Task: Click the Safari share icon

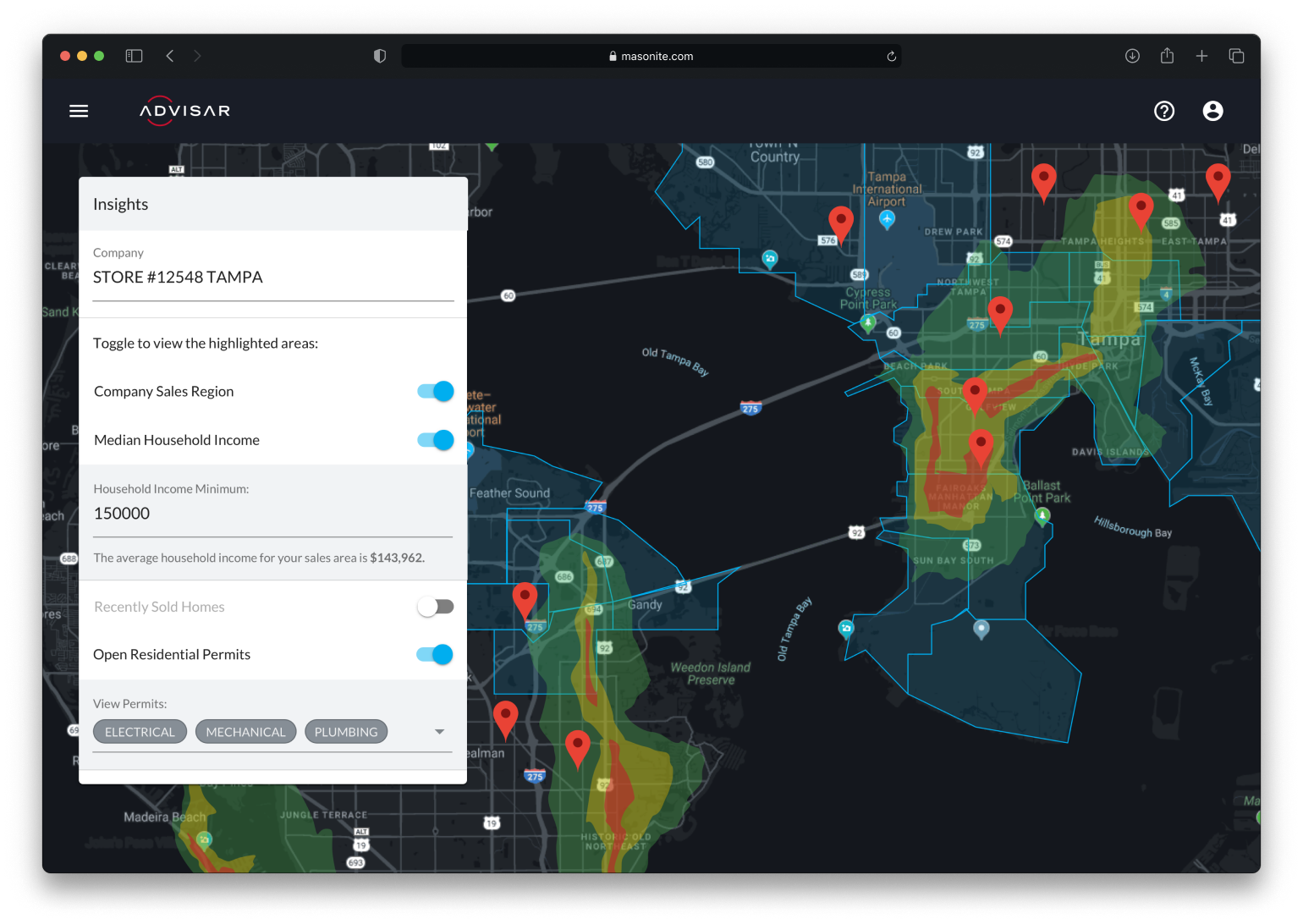Action: 1167,56
